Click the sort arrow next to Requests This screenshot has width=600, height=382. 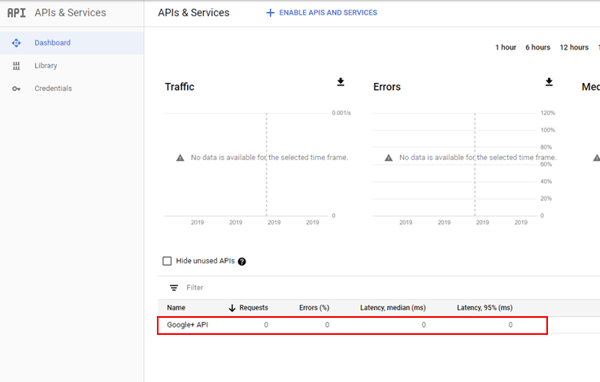pyautogui.click(x=232, y=308)
